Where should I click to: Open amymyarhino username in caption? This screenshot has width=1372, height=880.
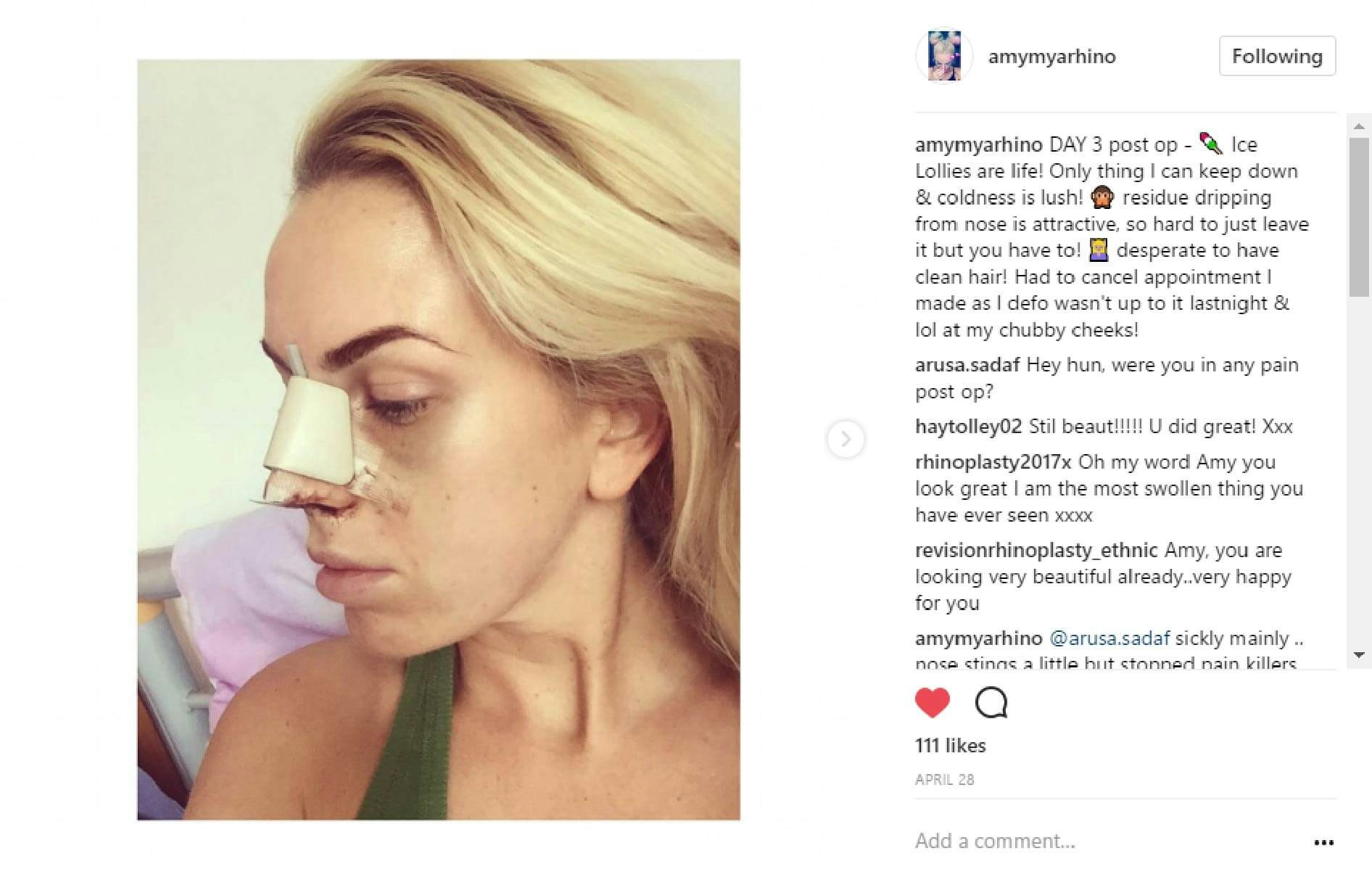coord(978,144)
